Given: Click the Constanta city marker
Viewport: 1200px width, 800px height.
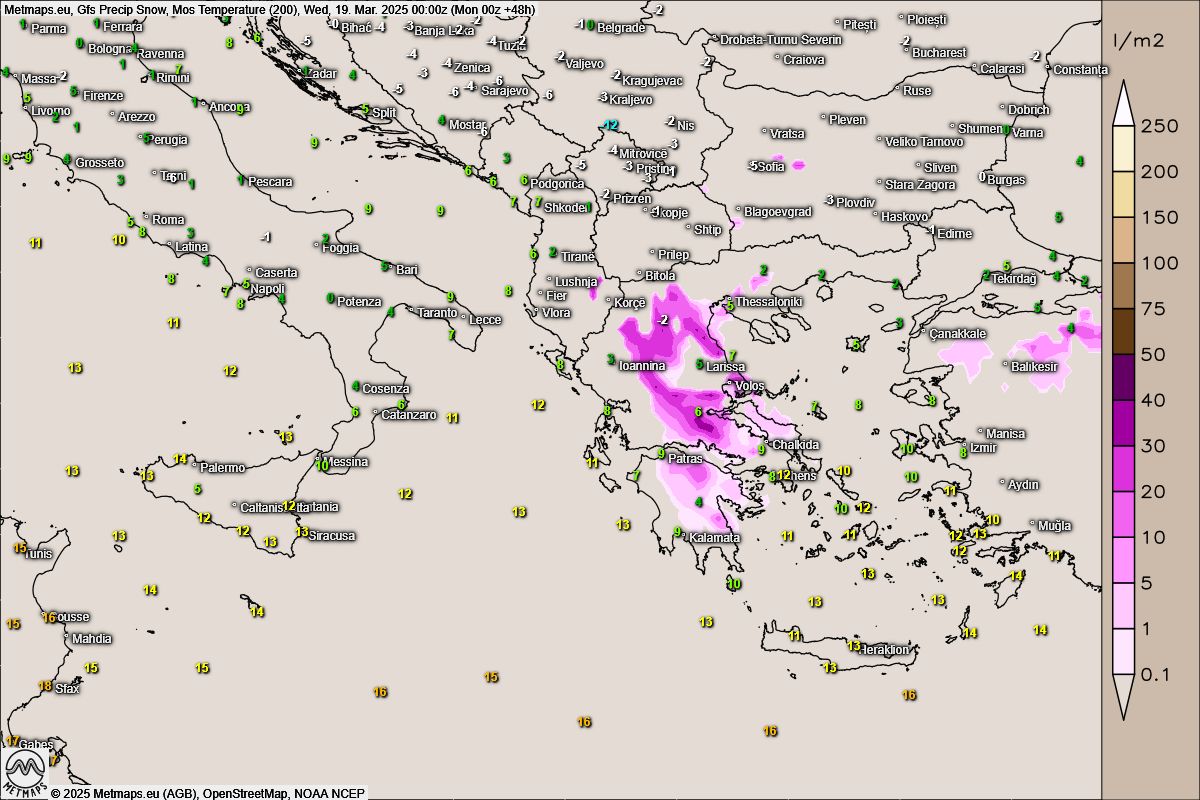Looking at the screenshot, I should tap(1049, 70).
